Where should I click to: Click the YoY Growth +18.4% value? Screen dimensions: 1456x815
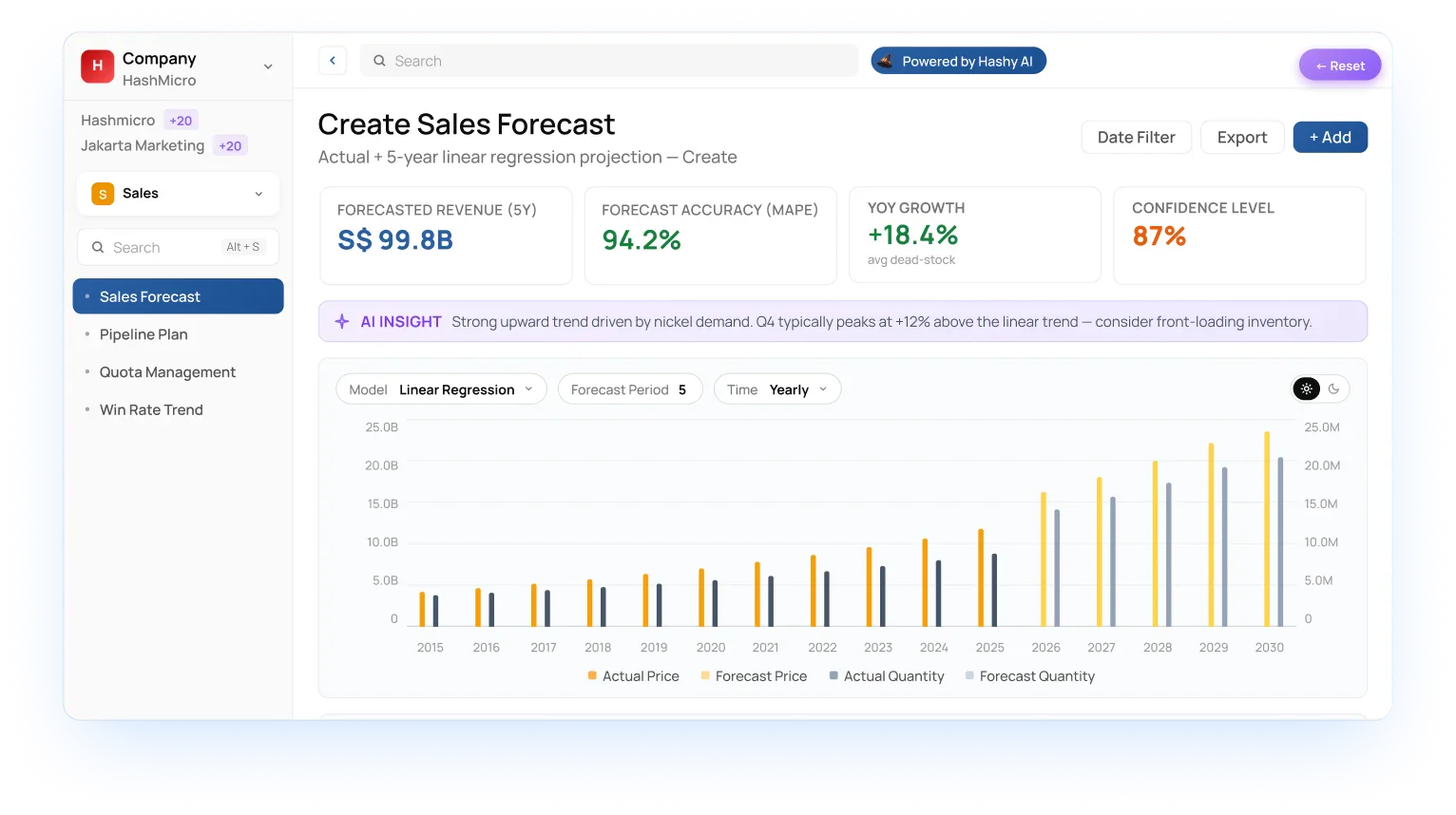912,236
